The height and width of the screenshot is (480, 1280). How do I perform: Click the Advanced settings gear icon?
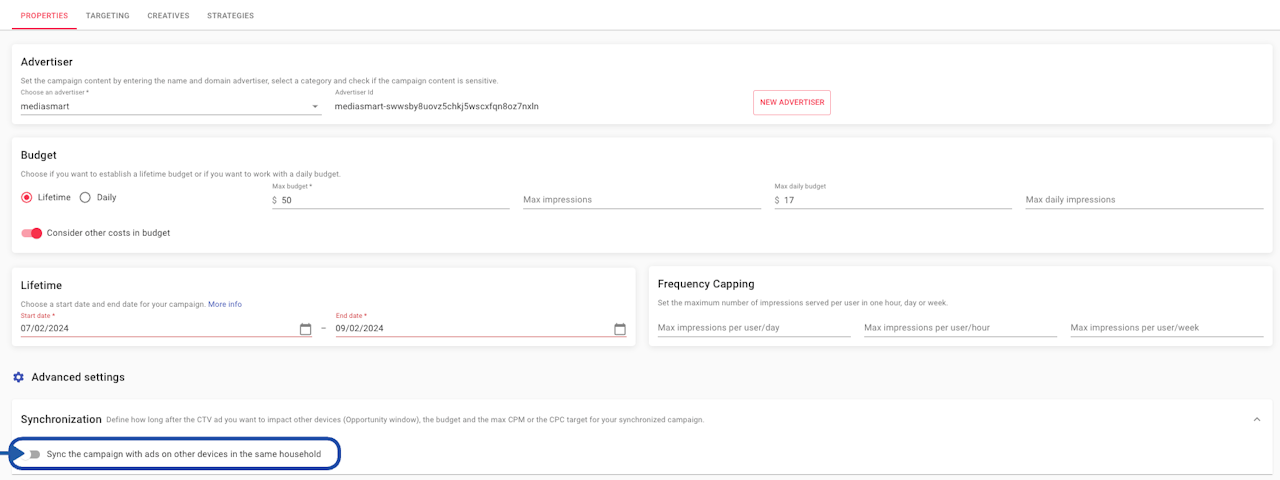[x=18, y=377]
